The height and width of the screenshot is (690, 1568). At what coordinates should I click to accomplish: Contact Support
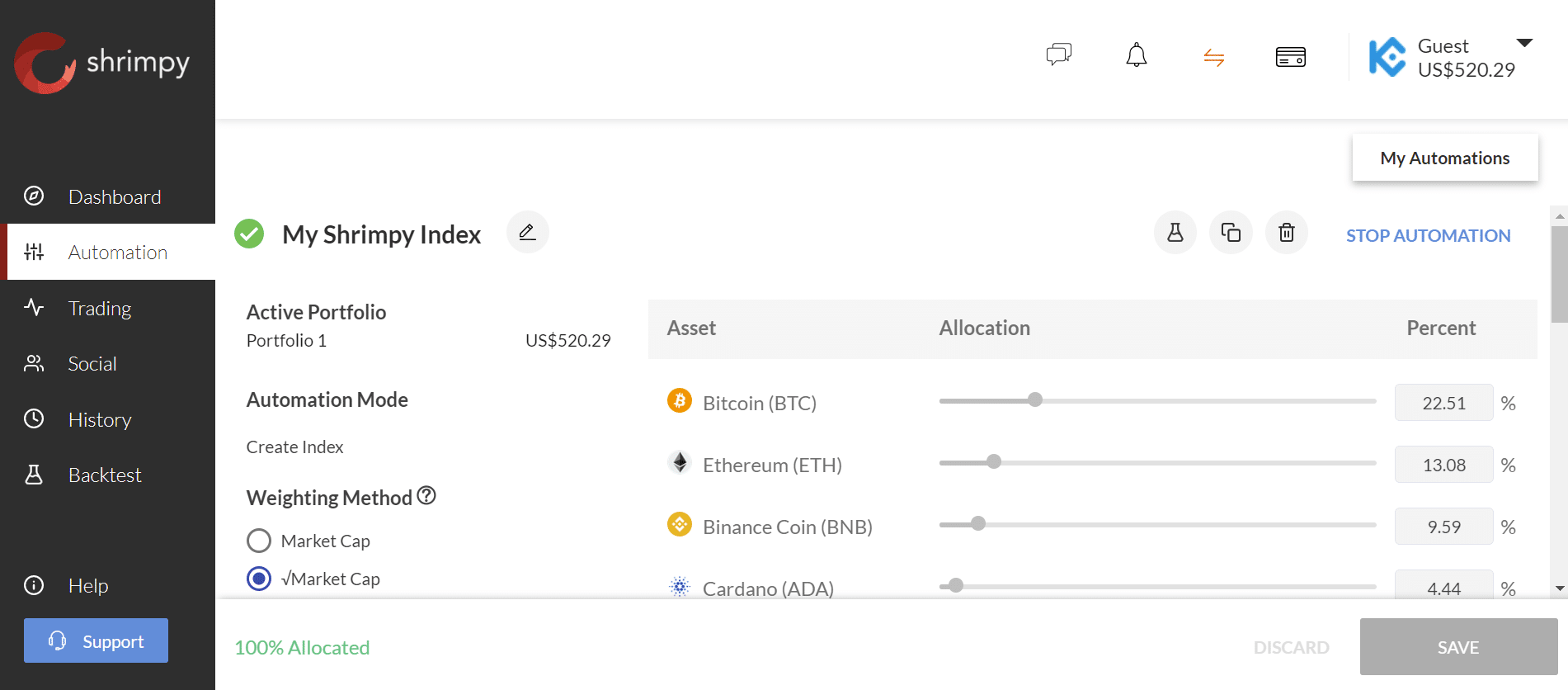[x=96, y=640]
